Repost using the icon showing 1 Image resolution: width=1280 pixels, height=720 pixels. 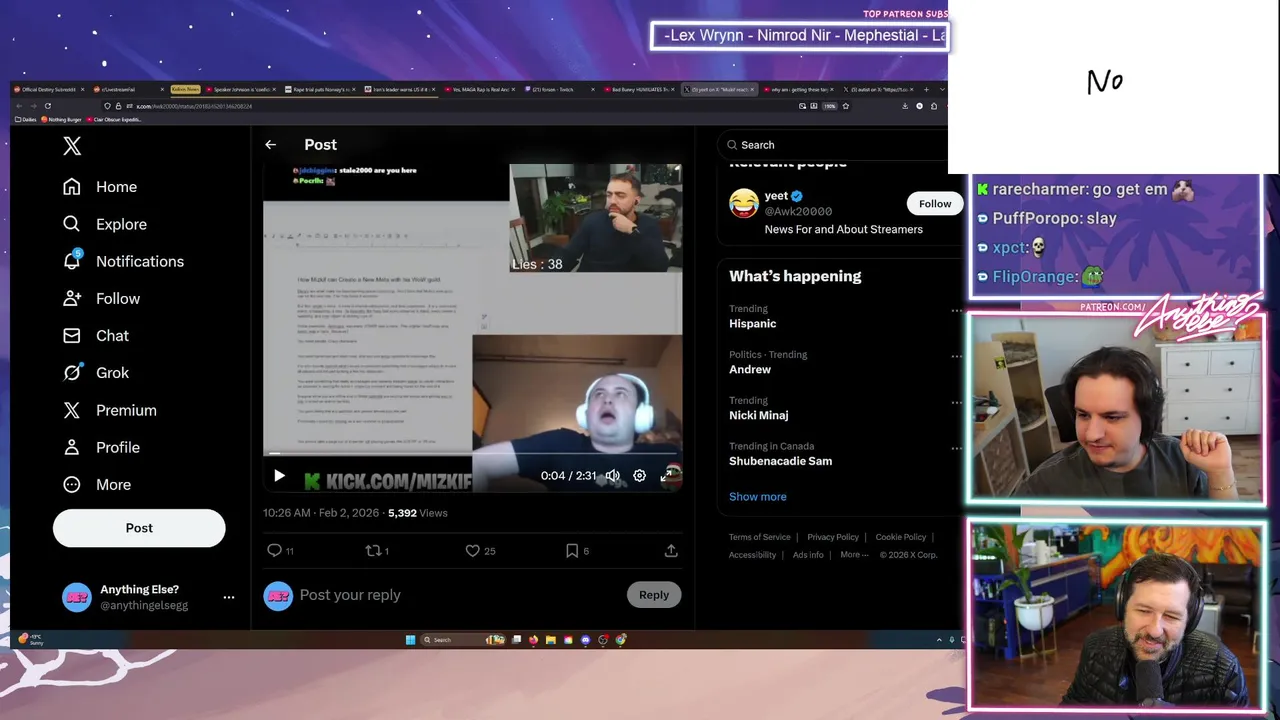(377, 551)
